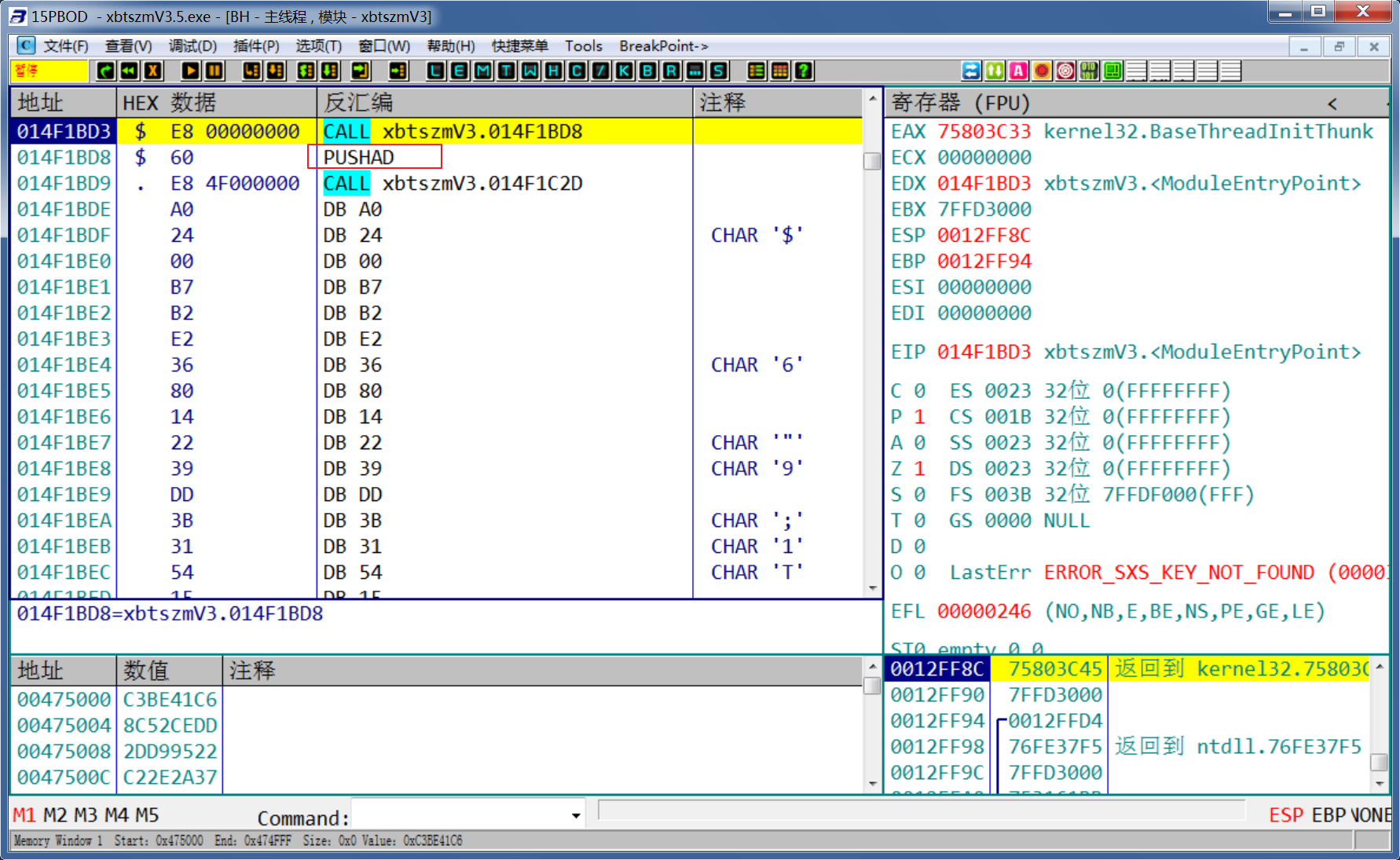Toggle the ESP stack addressing mode
This screenshot has height=860, width=1400.
tap(1285, 815)
